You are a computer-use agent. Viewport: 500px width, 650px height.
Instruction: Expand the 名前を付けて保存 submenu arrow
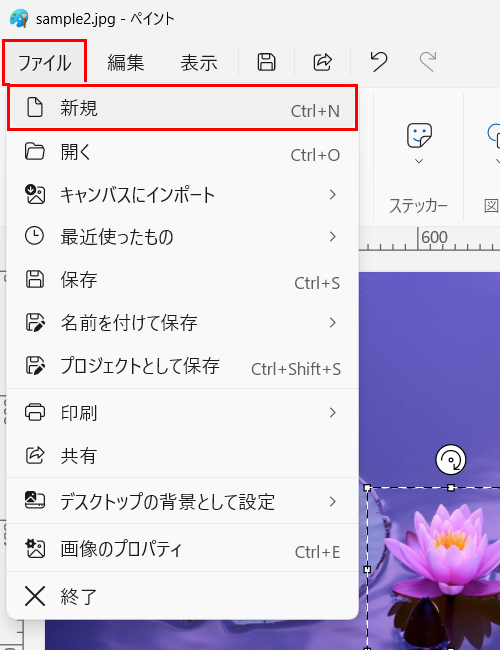[x=333, y=323]
